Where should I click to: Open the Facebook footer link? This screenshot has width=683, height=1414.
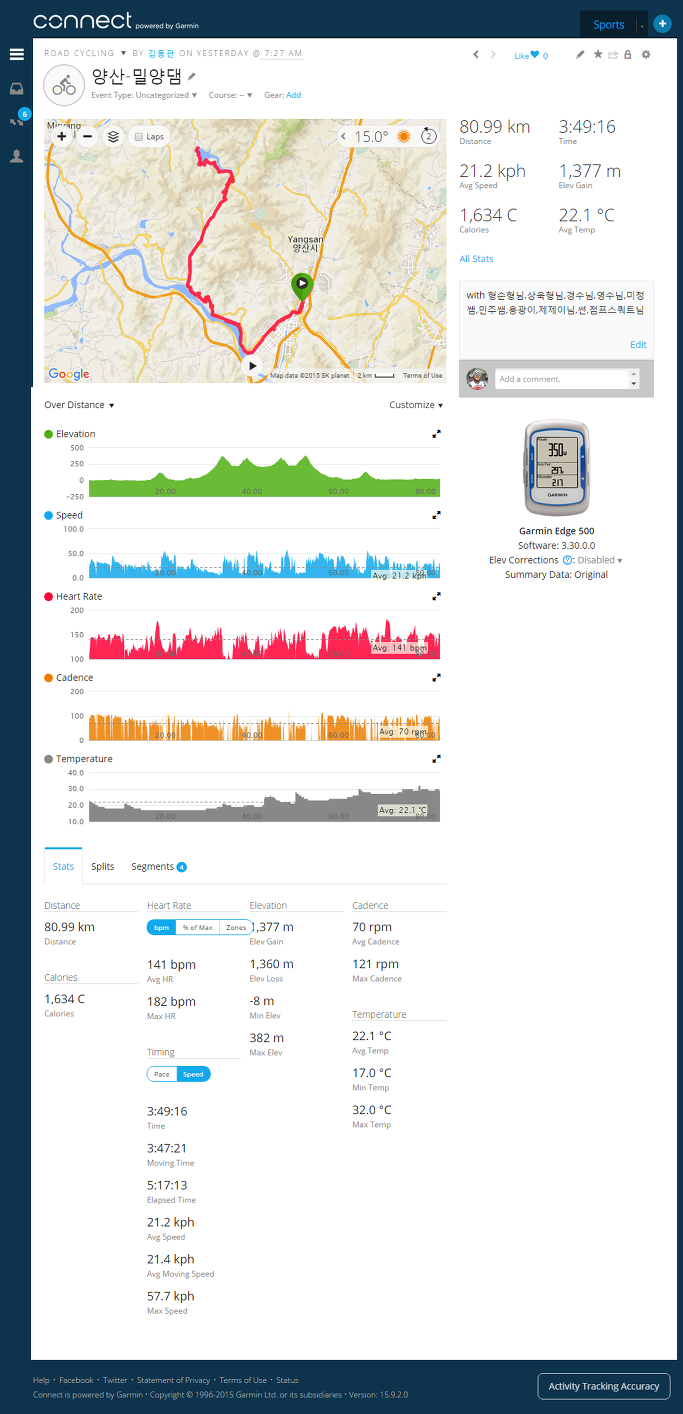76,1380
